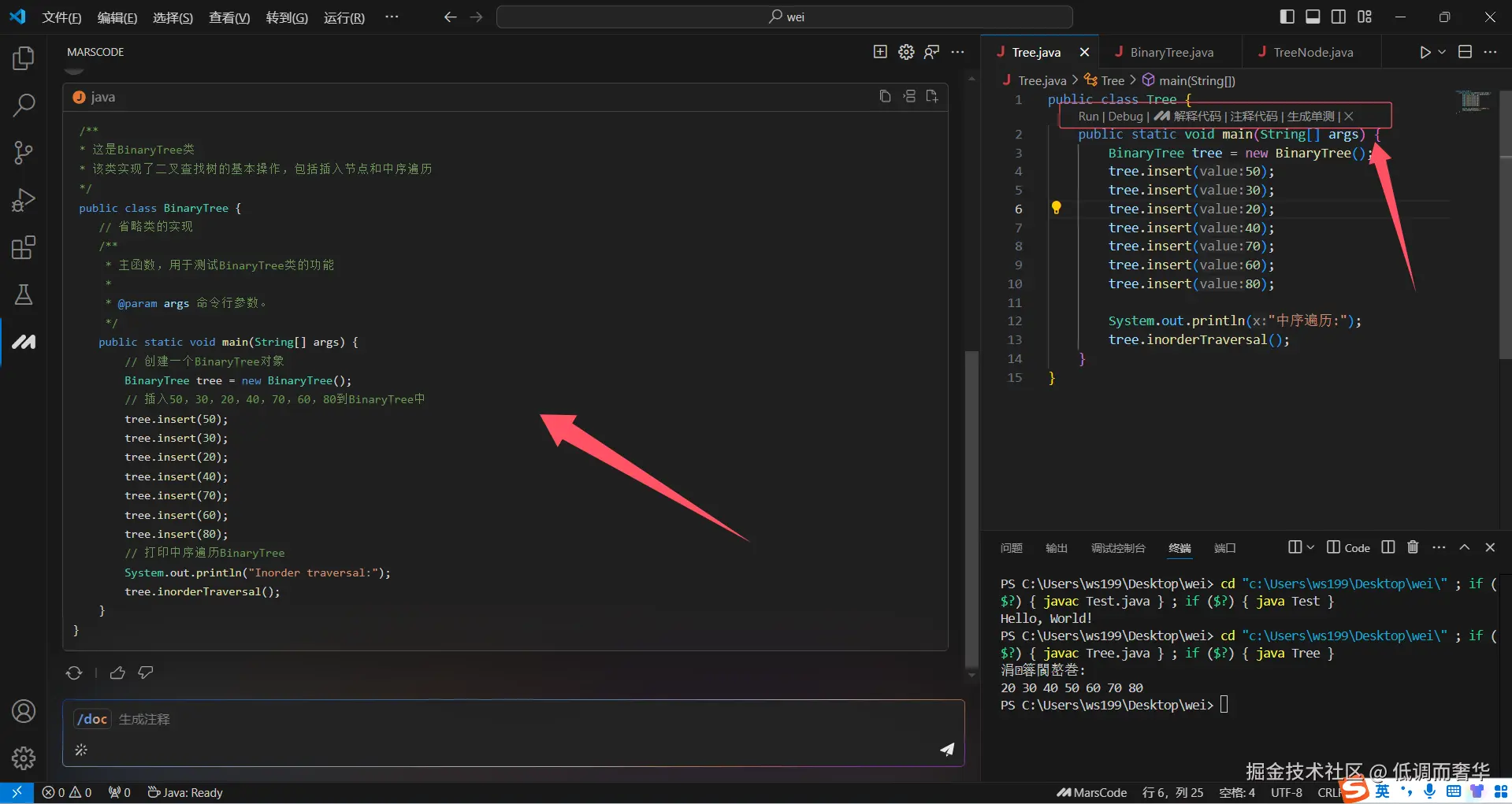The image size is (1512, 804).
Task: Open the Extensions view
Action: pyautogui.click(x=24, y=247)
